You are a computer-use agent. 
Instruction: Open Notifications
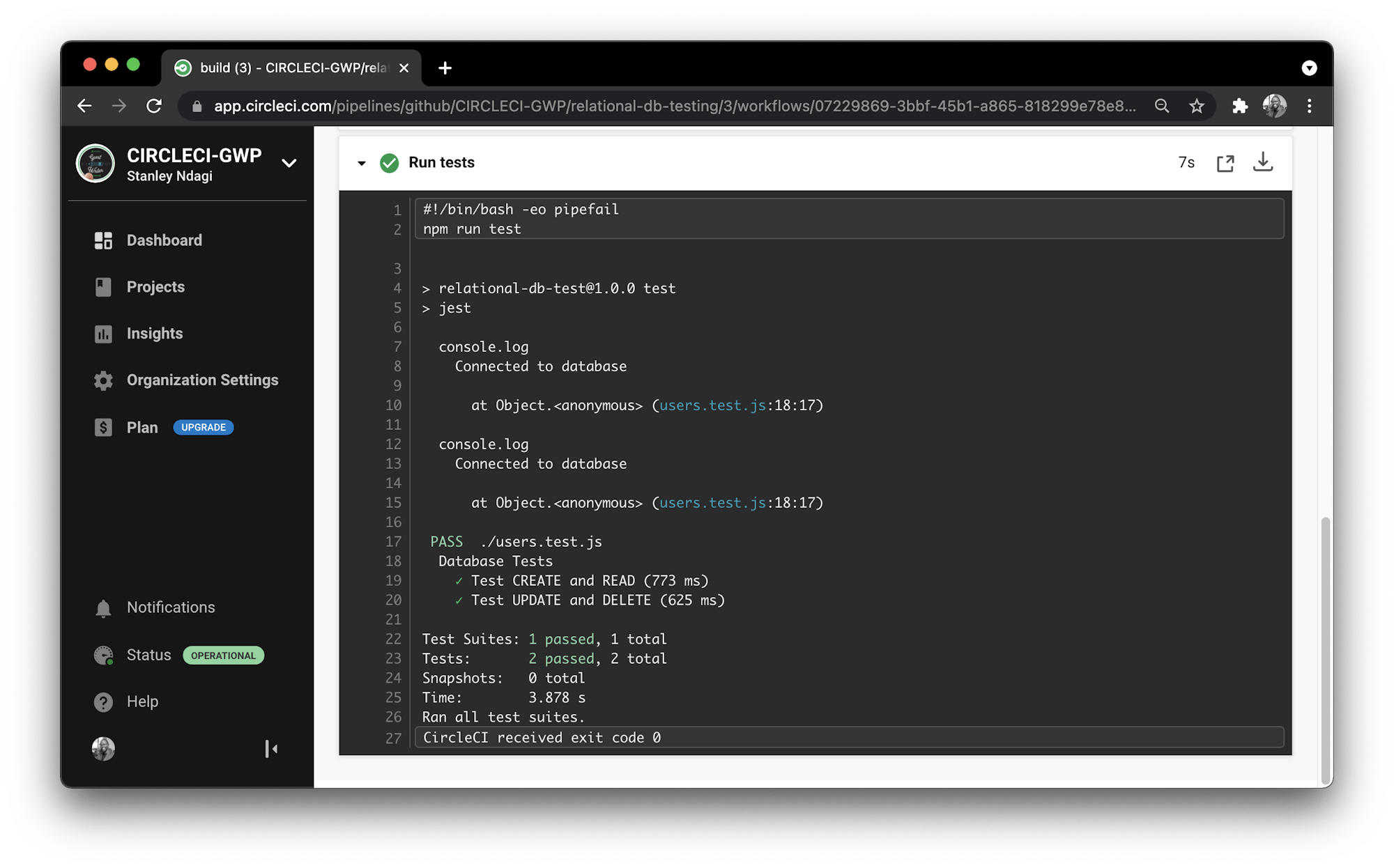tap(170, 607)
